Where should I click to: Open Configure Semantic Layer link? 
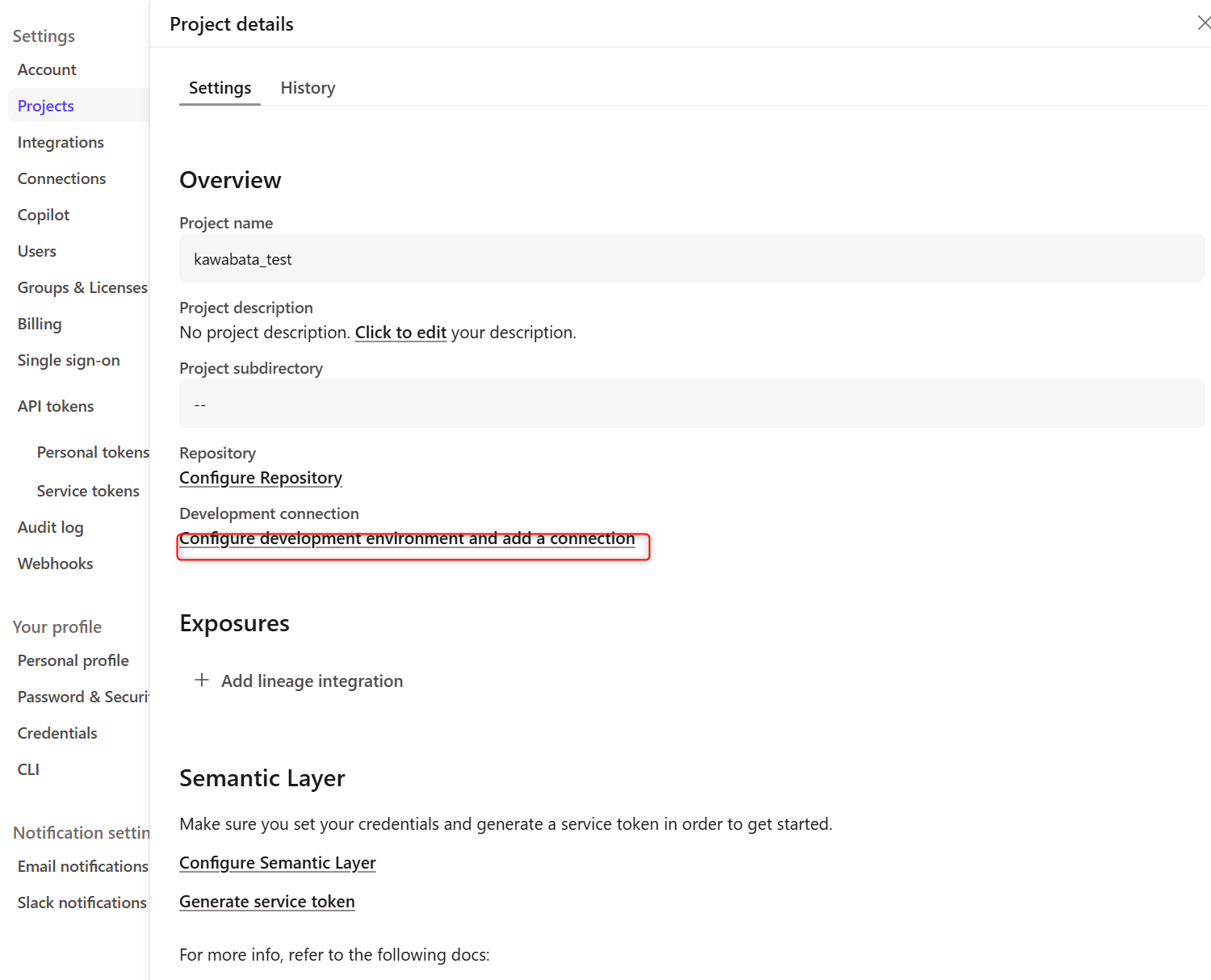[278, 863]
